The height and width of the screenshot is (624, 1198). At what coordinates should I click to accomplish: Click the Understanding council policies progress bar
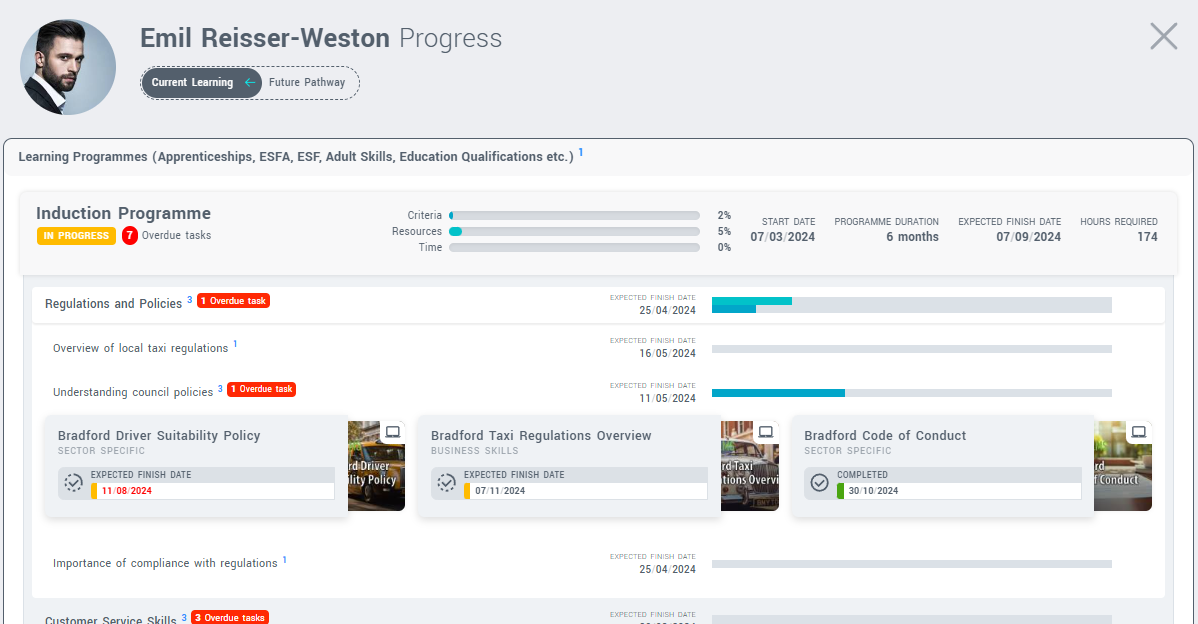point(911,393)
